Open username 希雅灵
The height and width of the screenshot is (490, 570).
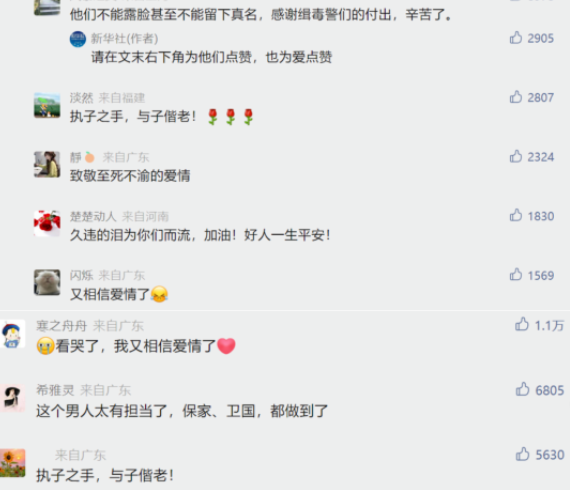click(55, 390)
